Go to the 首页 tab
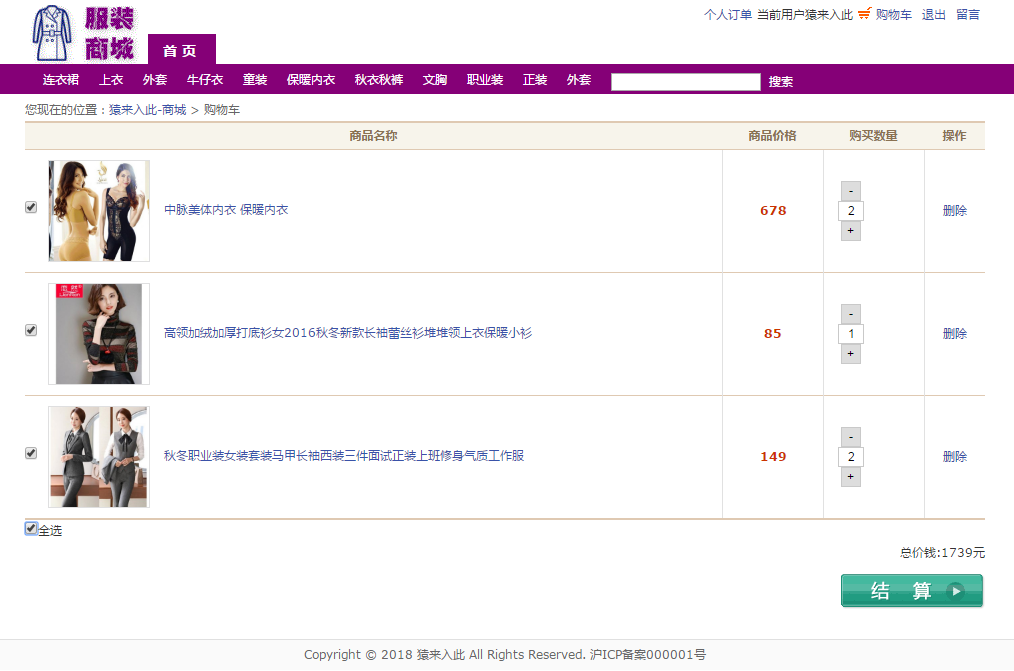Image resolution: width=1014 pixels, height=671 pixels. (x=182, y=50)
